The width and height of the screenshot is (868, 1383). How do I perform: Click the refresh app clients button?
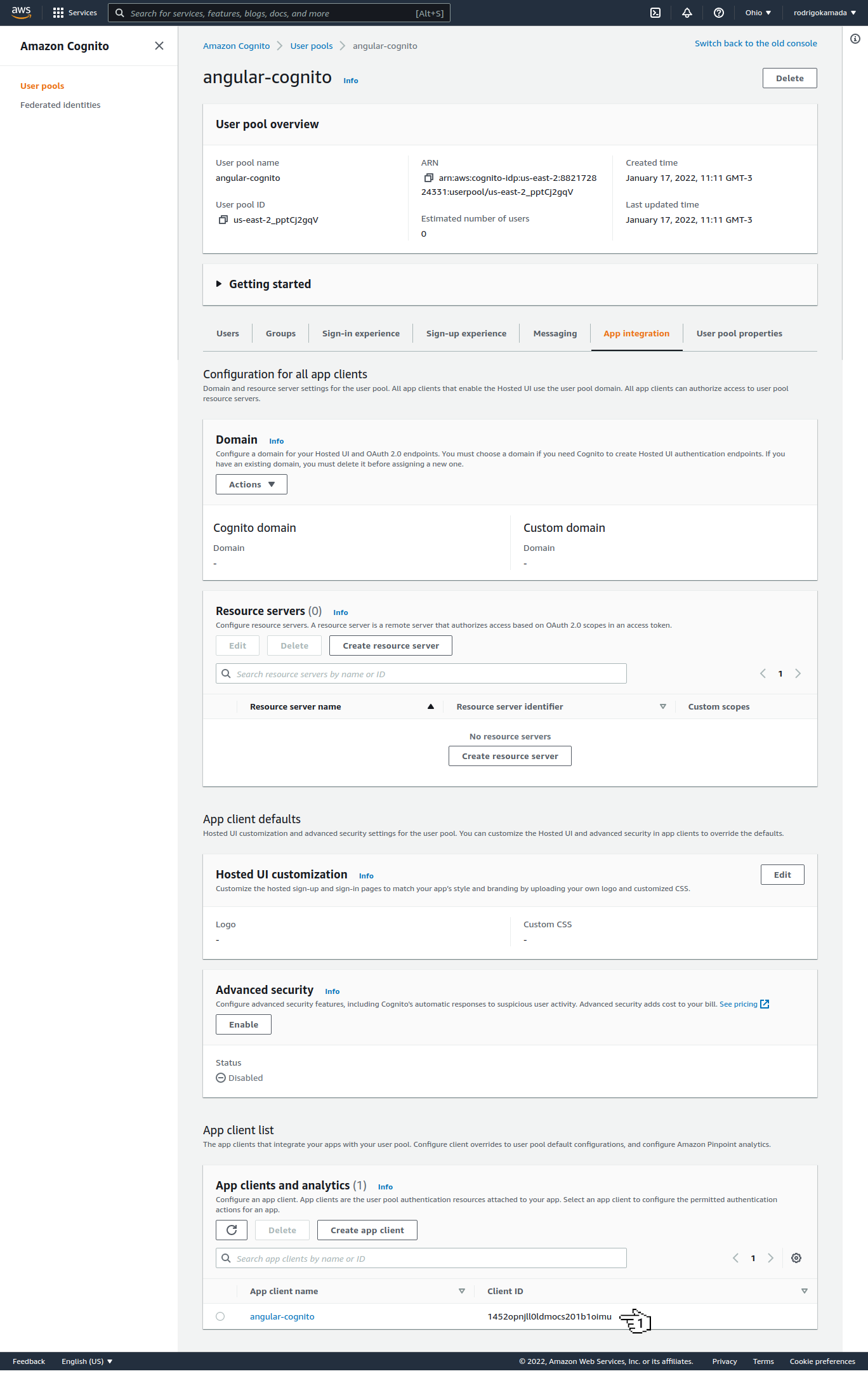232,1230
